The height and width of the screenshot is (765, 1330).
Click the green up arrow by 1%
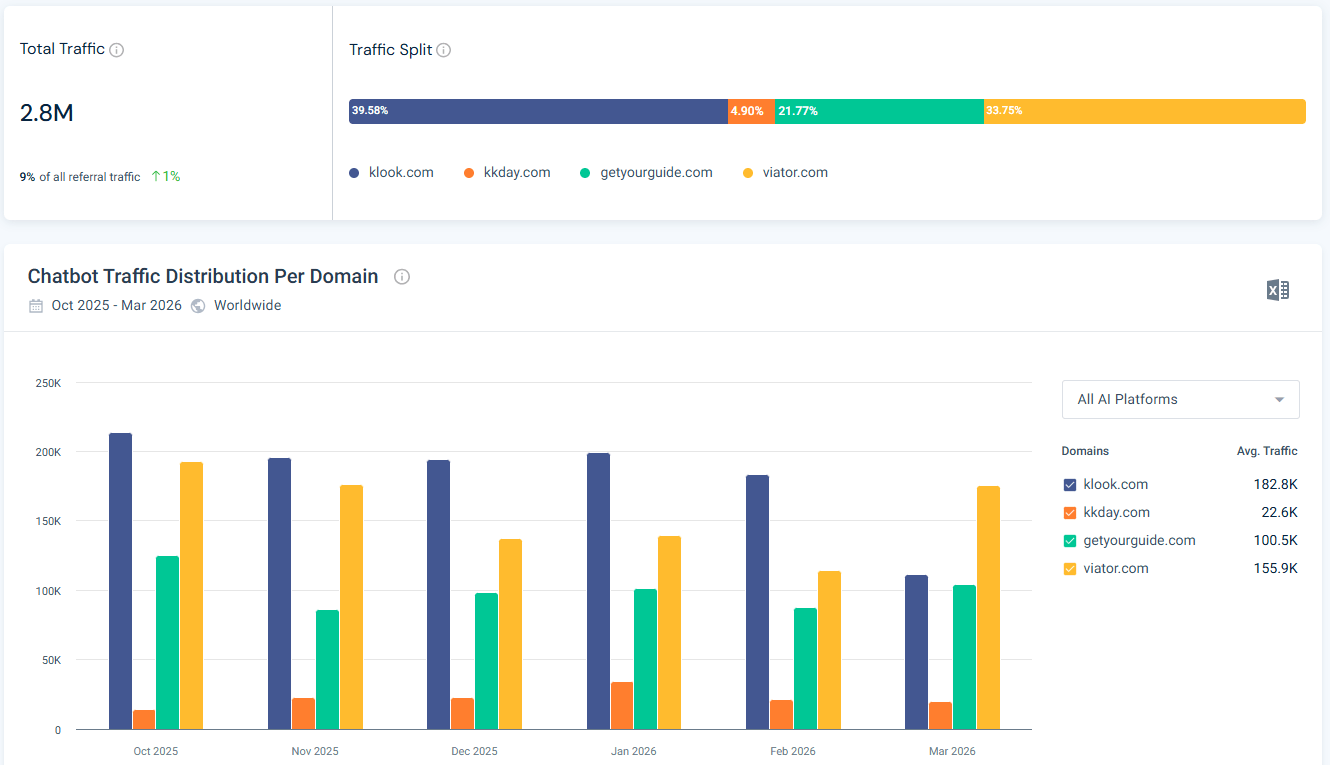pos(156,176)
